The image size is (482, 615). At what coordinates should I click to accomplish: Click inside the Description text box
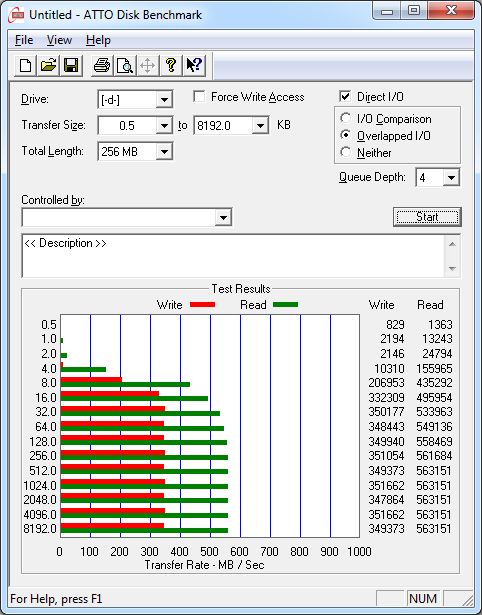tap(234, 256)
